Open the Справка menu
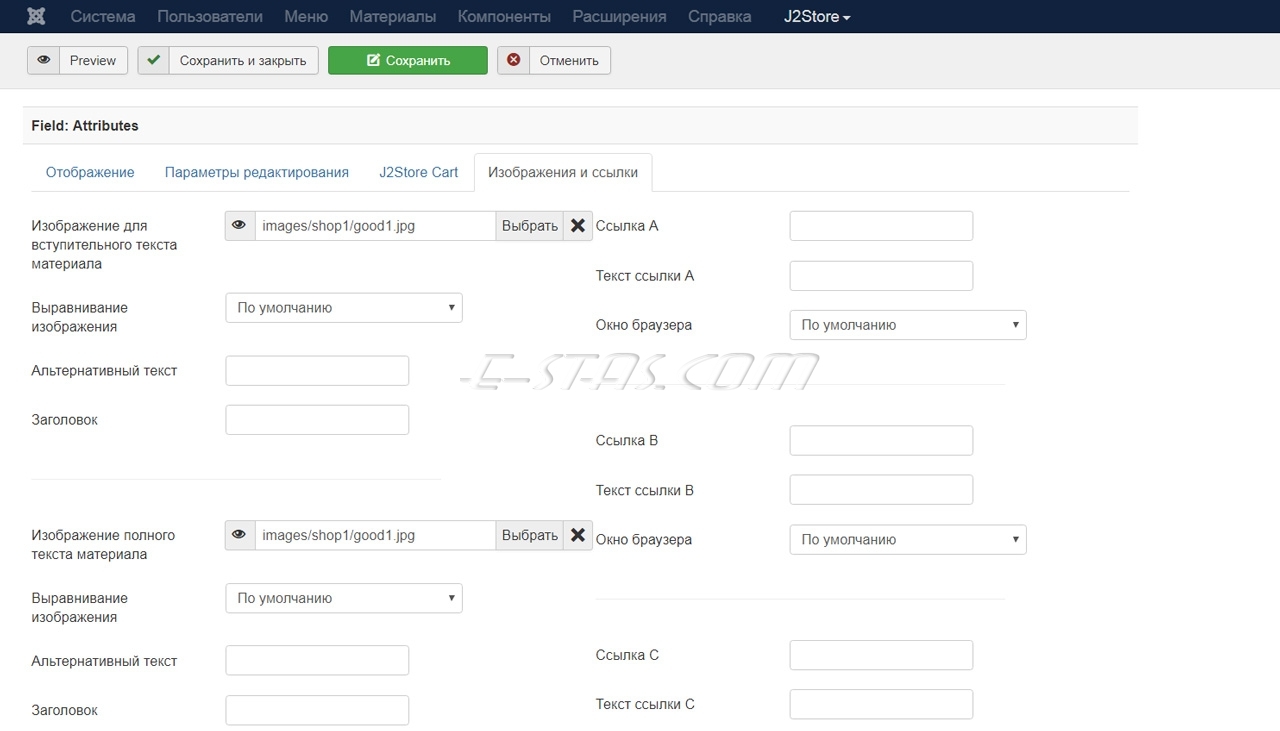Image resolution: width=1280 pixels, height=731 pixels. tap(720, 16)
